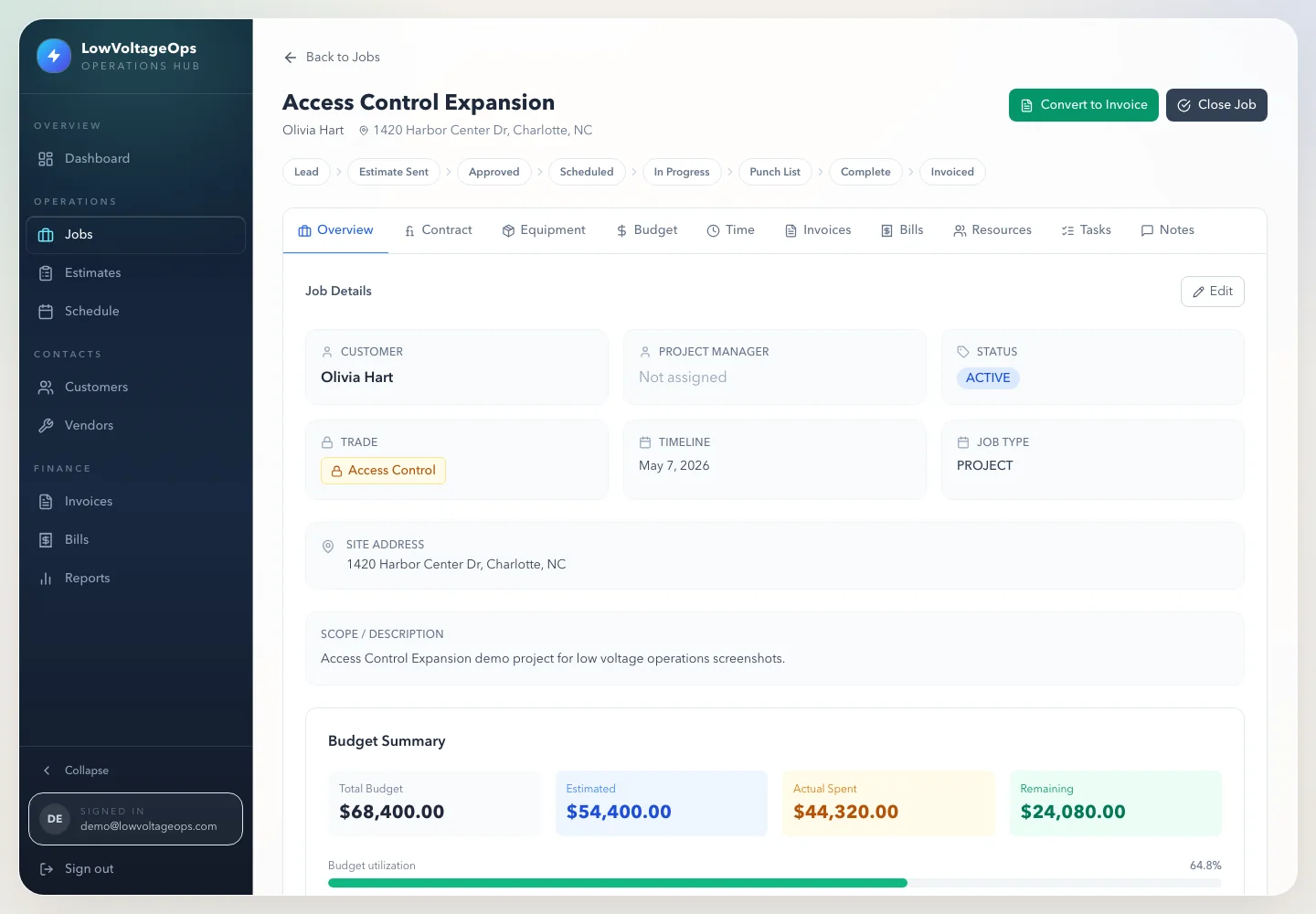
Task: Click the customer name Olivia Hart card
Action: (457, 367)
